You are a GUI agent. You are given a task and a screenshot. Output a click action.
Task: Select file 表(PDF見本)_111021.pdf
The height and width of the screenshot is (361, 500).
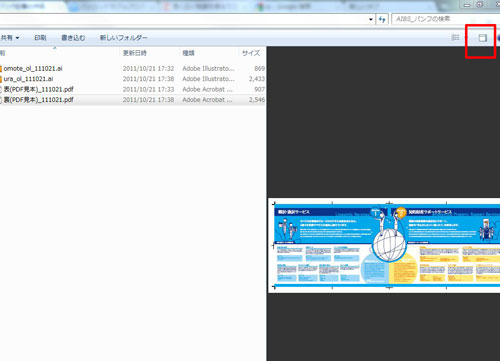38,89
